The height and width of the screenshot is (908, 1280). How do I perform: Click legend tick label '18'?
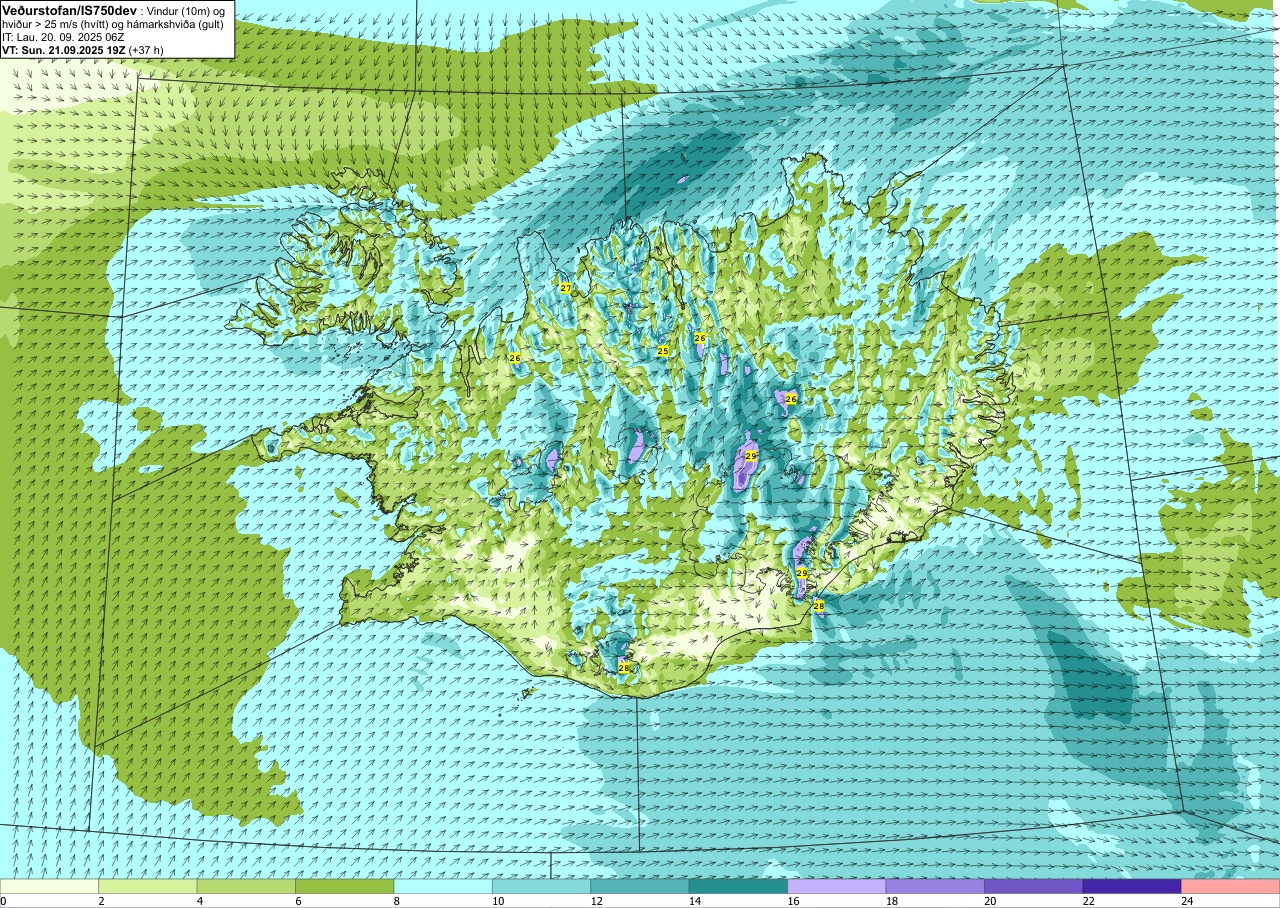[x=891, y=901]
